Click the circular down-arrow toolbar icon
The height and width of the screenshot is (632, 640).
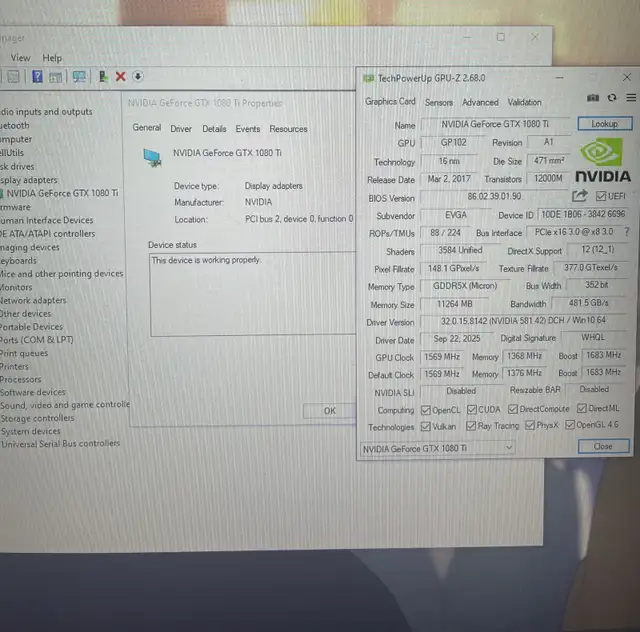click(x=138, y=76)
